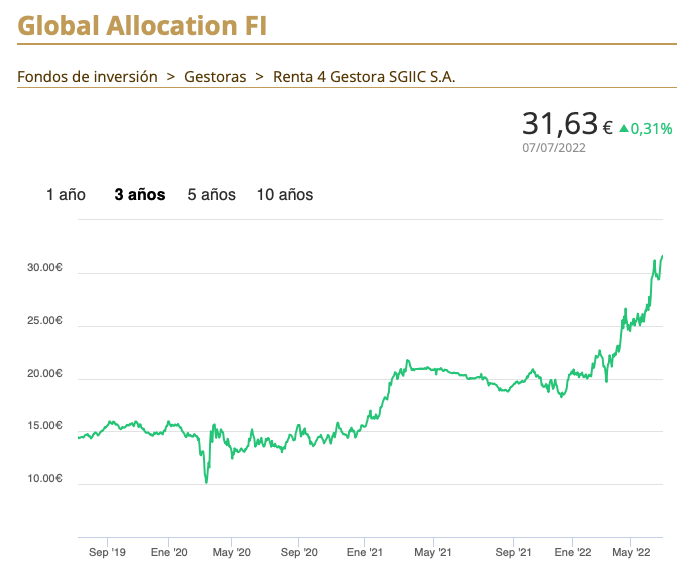Click the May '21 x-axis label
This screenshot has width=677, height=580.
(x=432, y=552)
